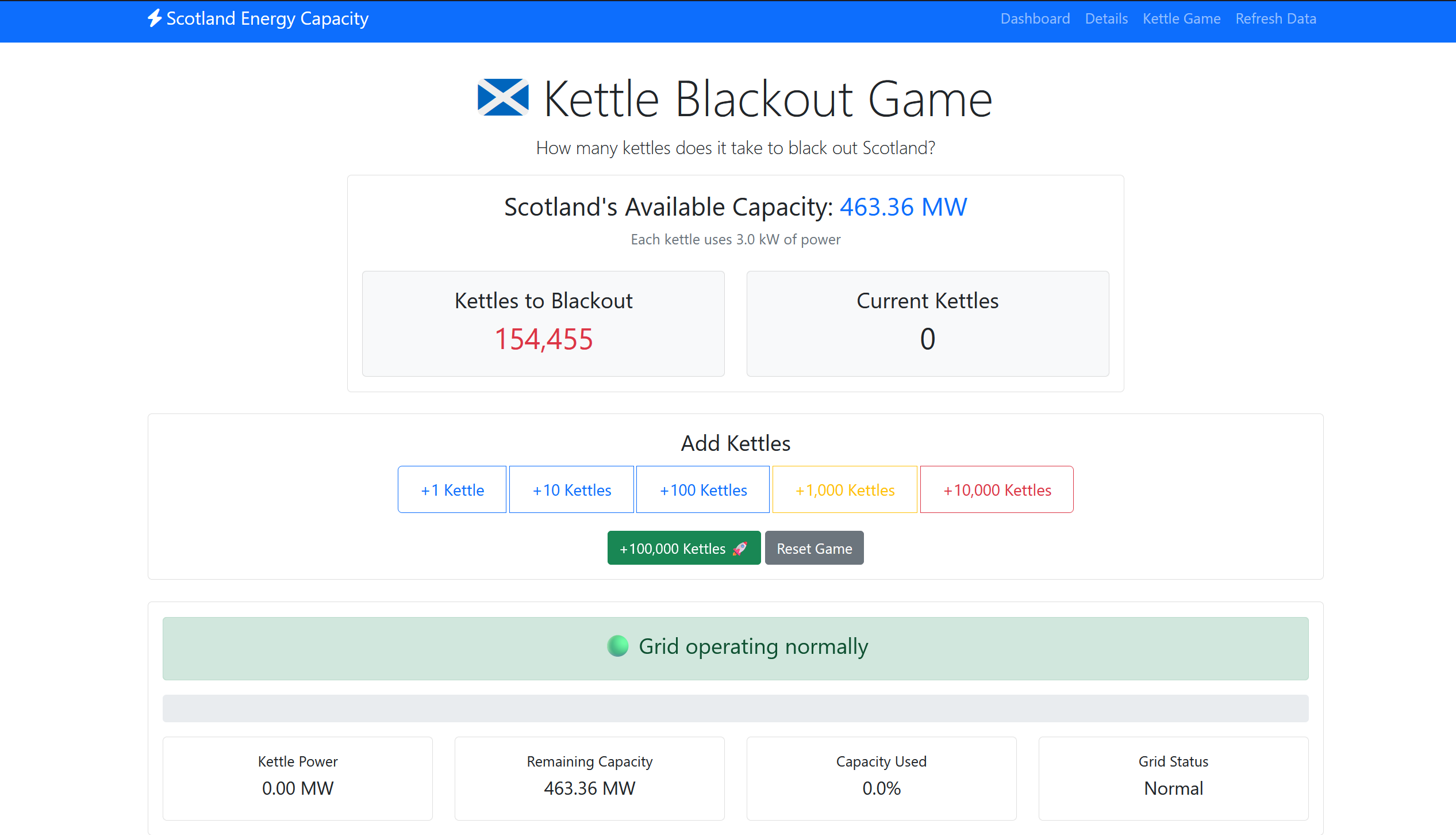Click the rocket icon on +100,000 button
Image resolution: width=1456 pixels, height=835 pixels.
coord(740,549)
